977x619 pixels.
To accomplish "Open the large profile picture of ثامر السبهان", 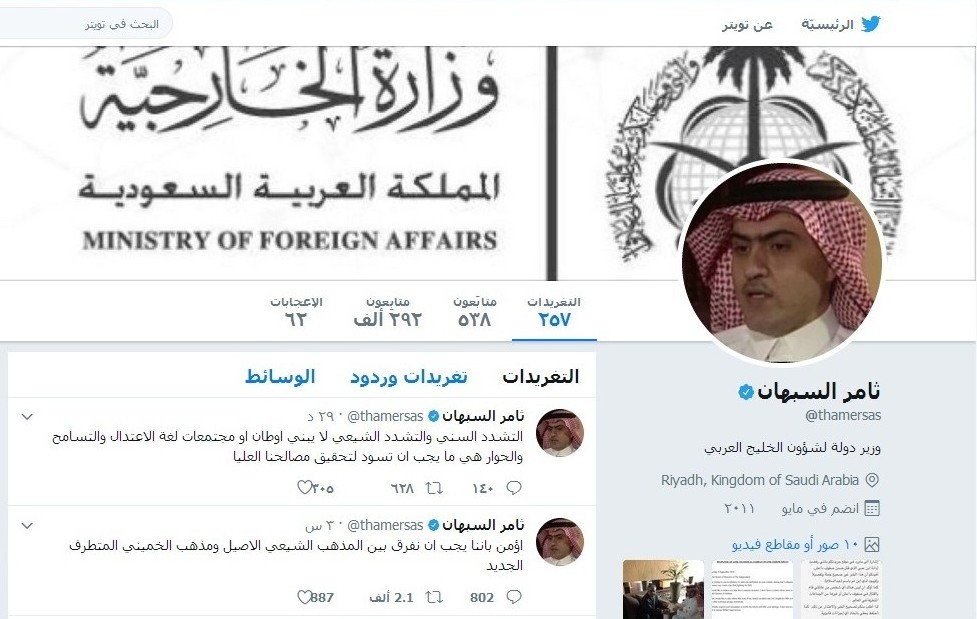I will point(782,262).
